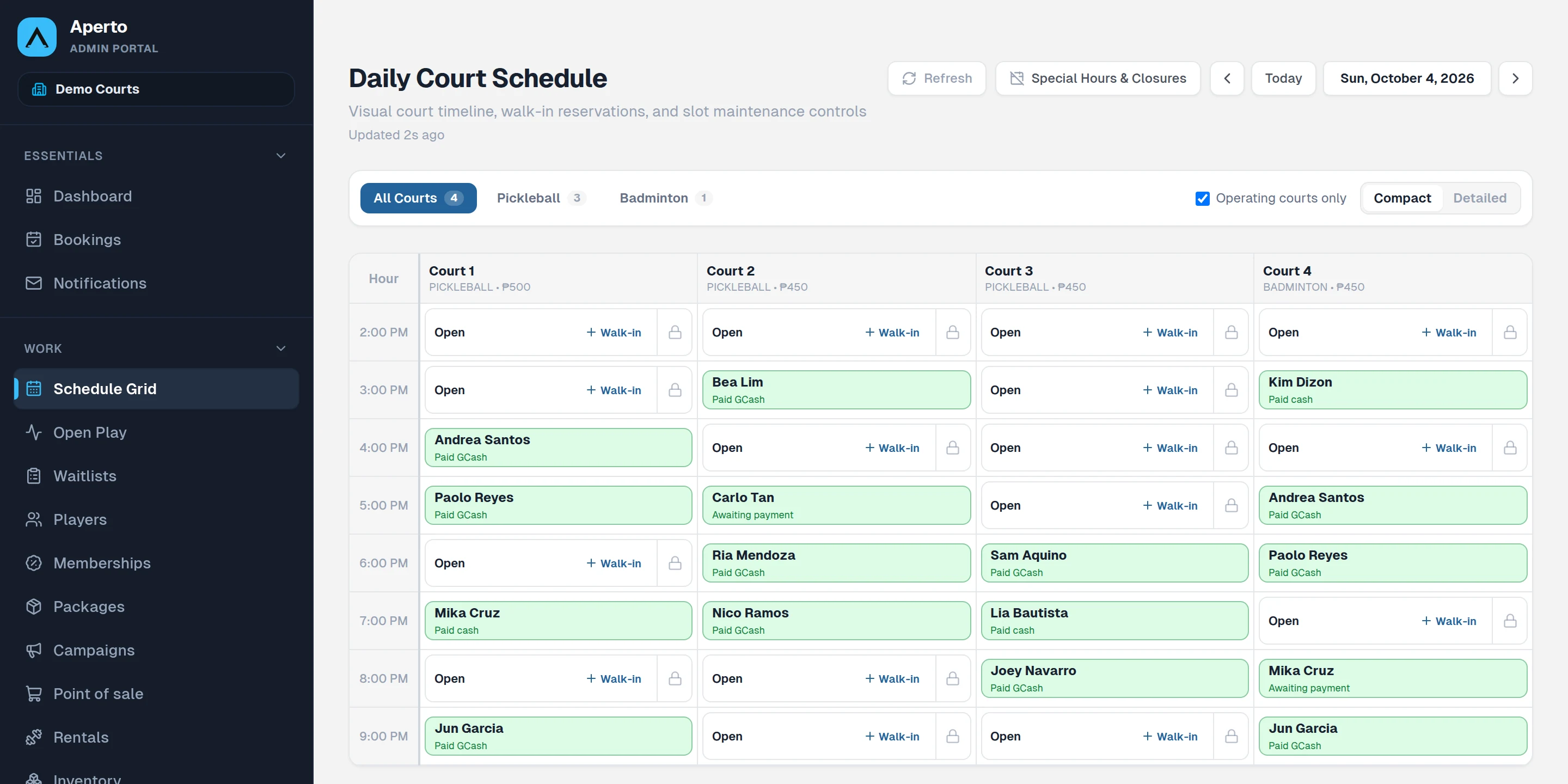
Task: Lock the Court 4 7:00 PM slot
Action: (x=1510, y=621)
